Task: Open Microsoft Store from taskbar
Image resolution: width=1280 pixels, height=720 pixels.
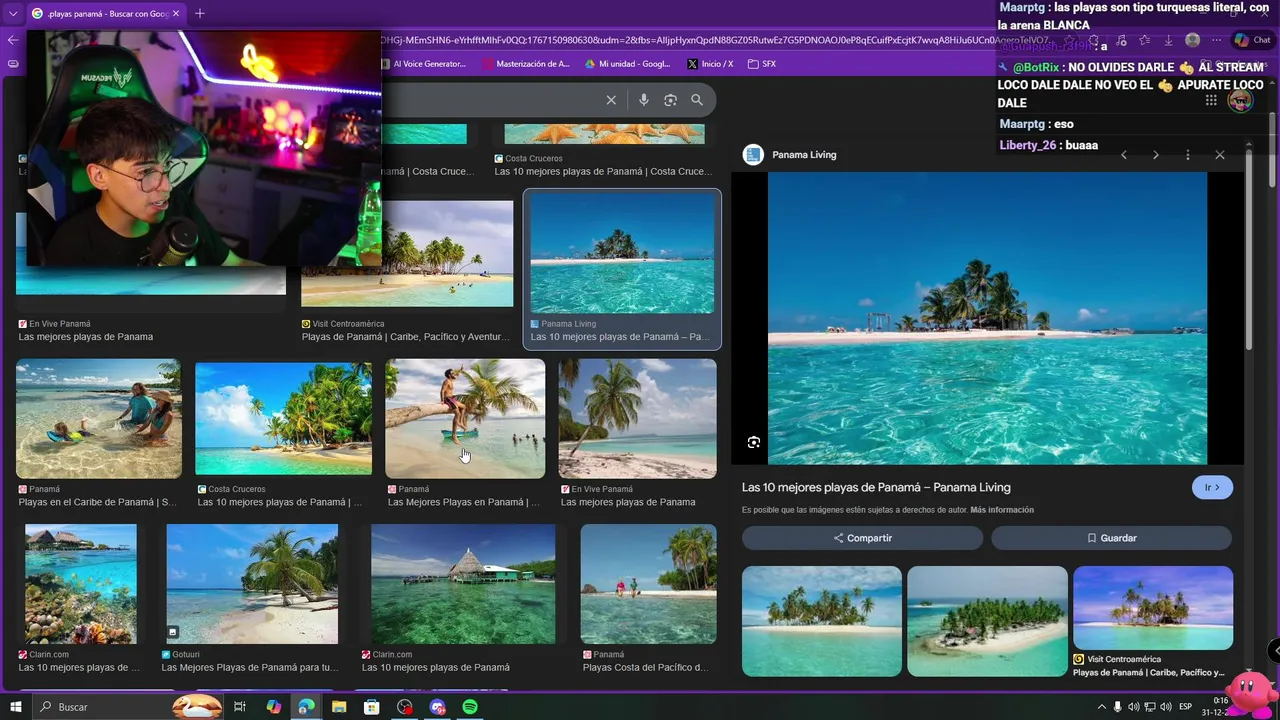Action: click(372, 707)
